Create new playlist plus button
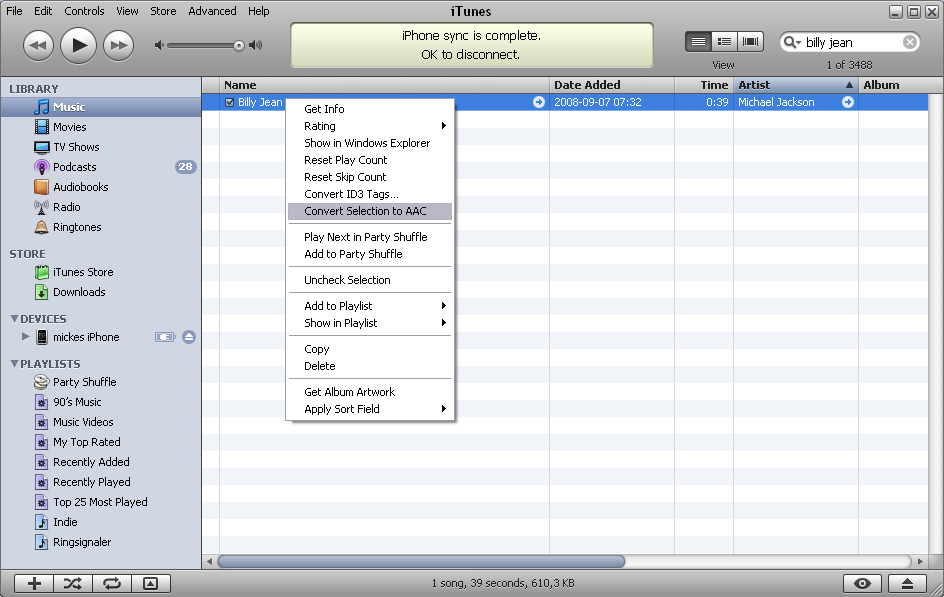Screen dimensions: 944x597 tap(34, 583)
